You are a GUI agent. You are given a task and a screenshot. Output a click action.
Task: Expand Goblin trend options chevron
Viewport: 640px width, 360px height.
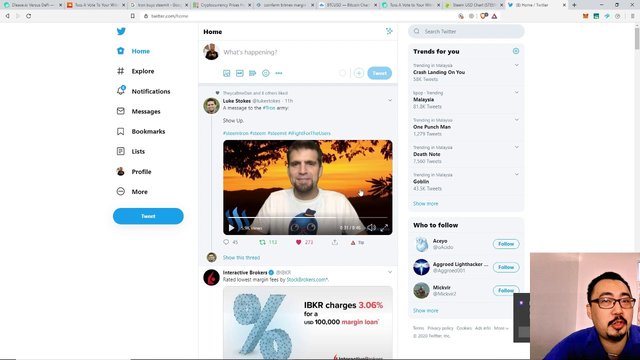tap(516, 175)
